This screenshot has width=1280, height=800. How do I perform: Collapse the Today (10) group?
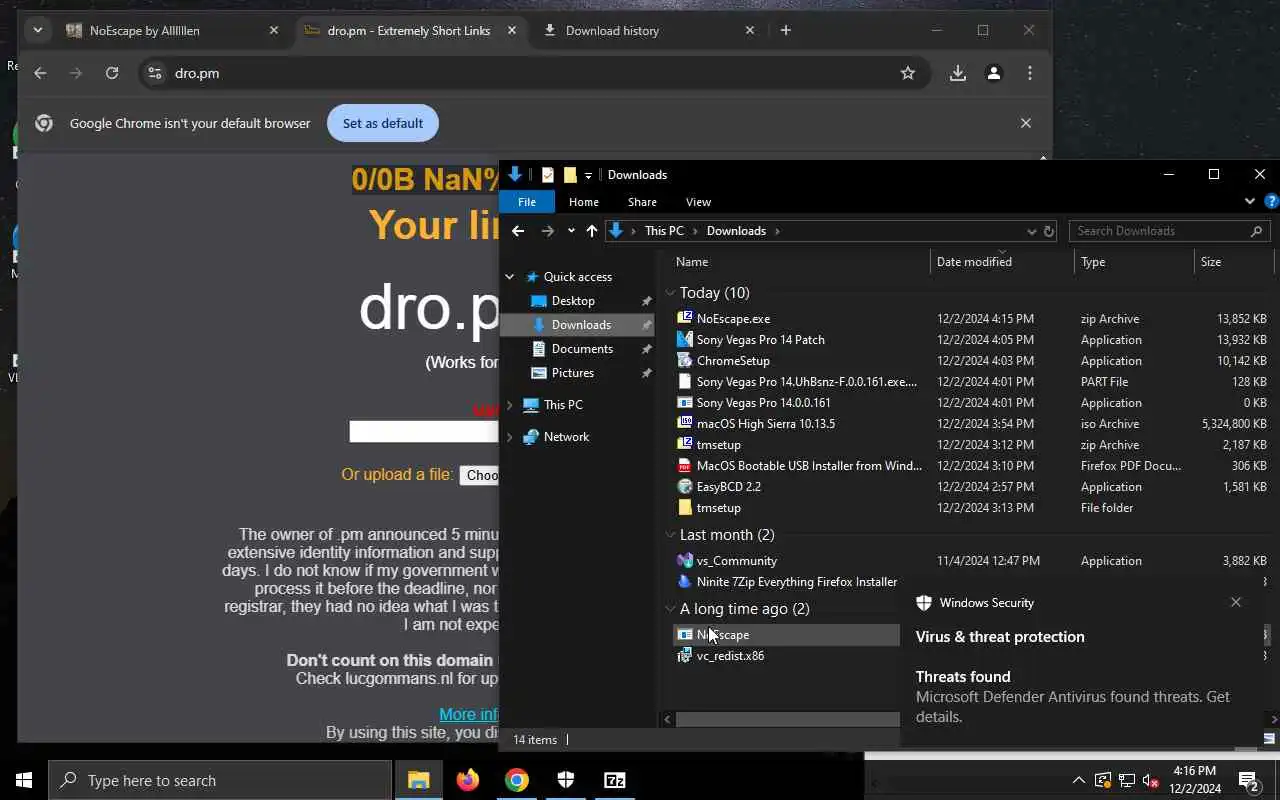pyautogui.click(x=670, y=293)
